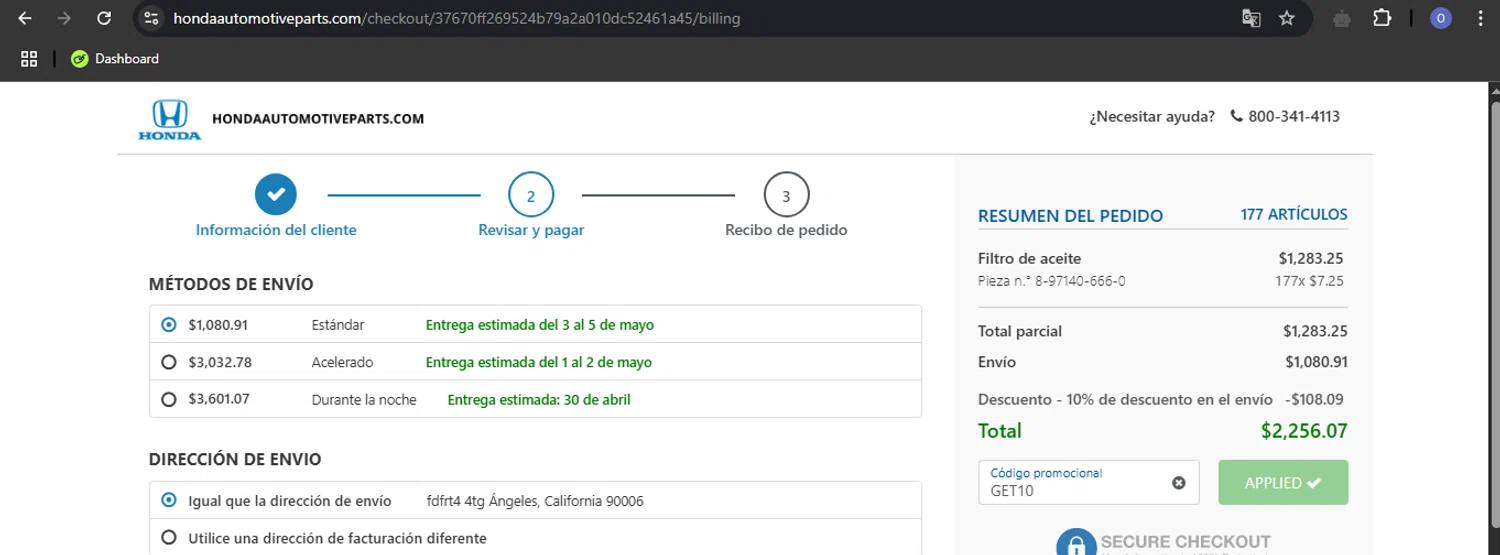Open the Dashboard bookmark
This screenshot has height=555, width=1500.
[115, 59]
